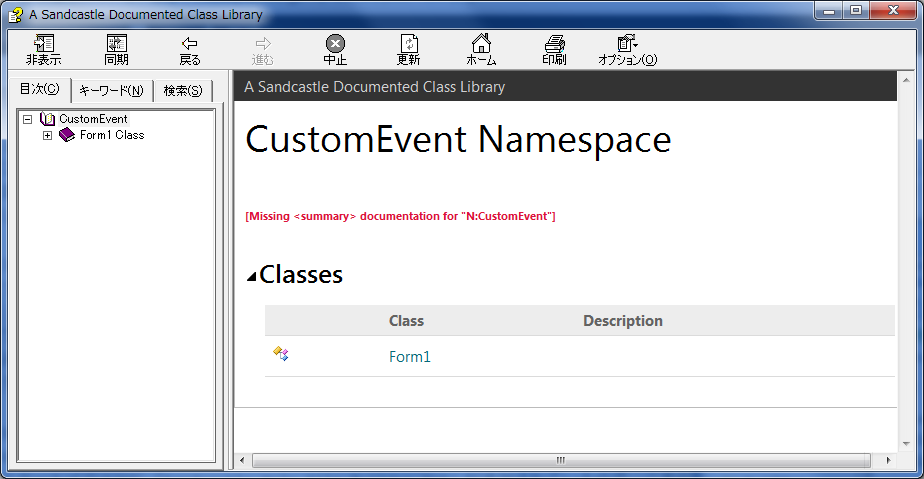Go to ホーム (Home) via toolbar icon

click(481, 44)
